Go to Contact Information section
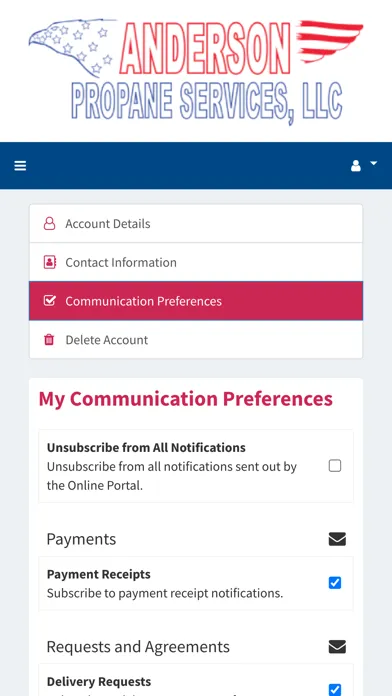Viewport: 392px width, 696px height. pyautogui.click(x=196, y=262)
